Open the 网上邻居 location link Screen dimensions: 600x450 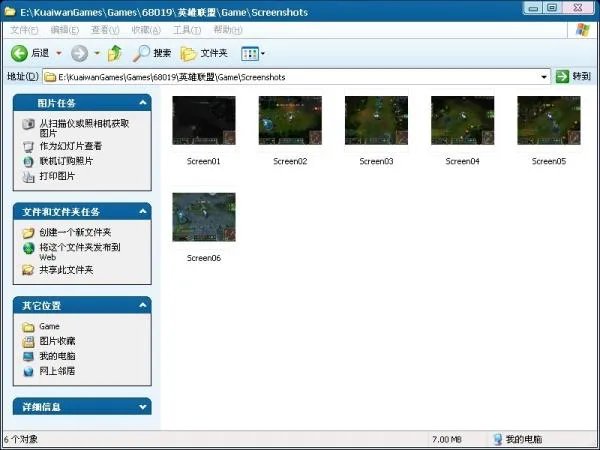(x=57, y=371)
